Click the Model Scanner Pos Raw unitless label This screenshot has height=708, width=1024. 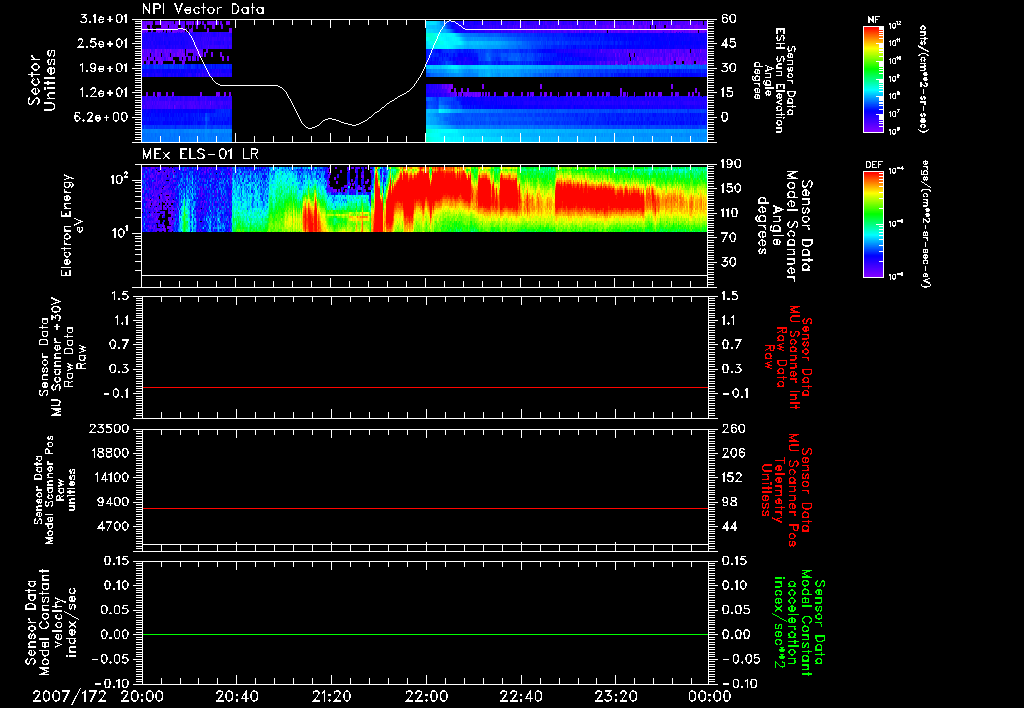point(56,490)
